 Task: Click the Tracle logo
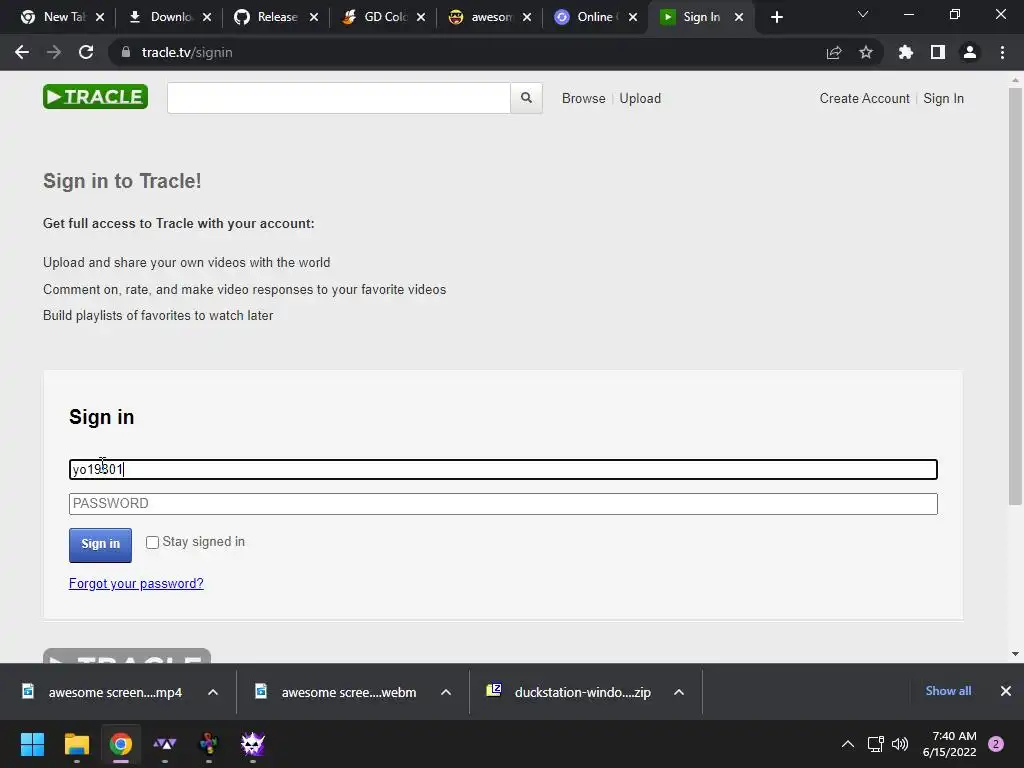point(95,97)
